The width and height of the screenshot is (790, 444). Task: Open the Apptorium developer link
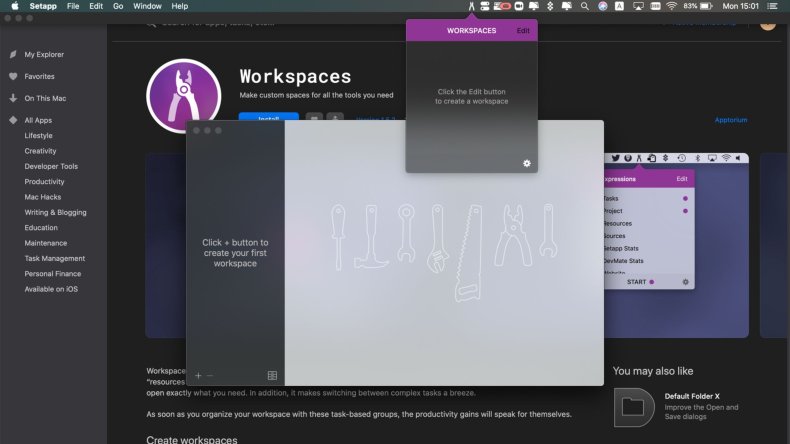click(x=731, y=120)
